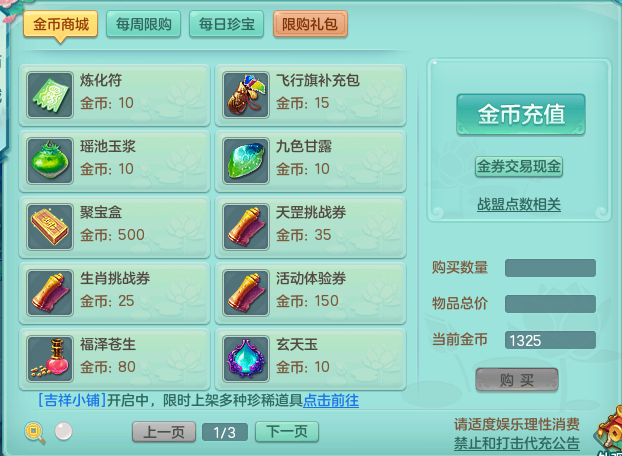The image size is (622, 456).
Task: Open the 战盟点数相关 link
Action: coord(519,205)
